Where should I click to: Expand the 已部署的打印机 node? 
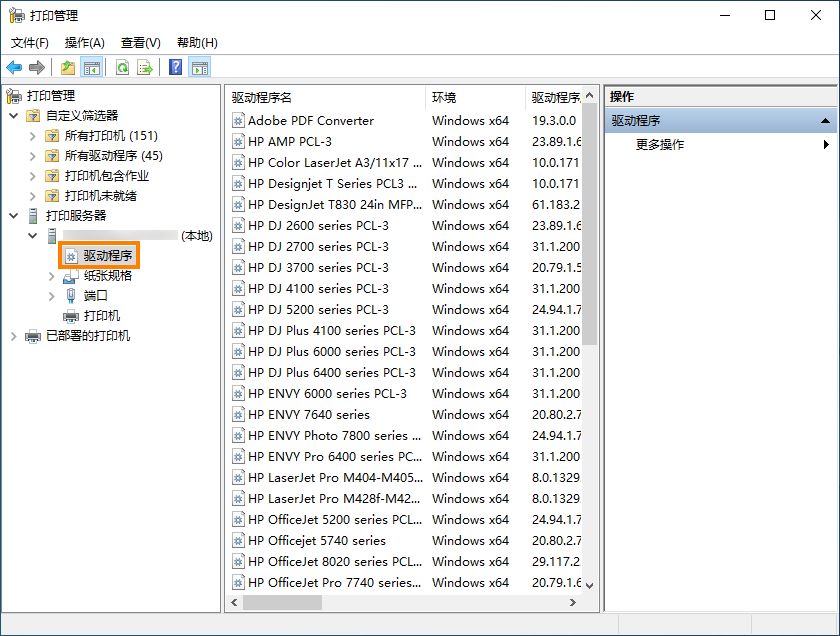click(14, 336)
